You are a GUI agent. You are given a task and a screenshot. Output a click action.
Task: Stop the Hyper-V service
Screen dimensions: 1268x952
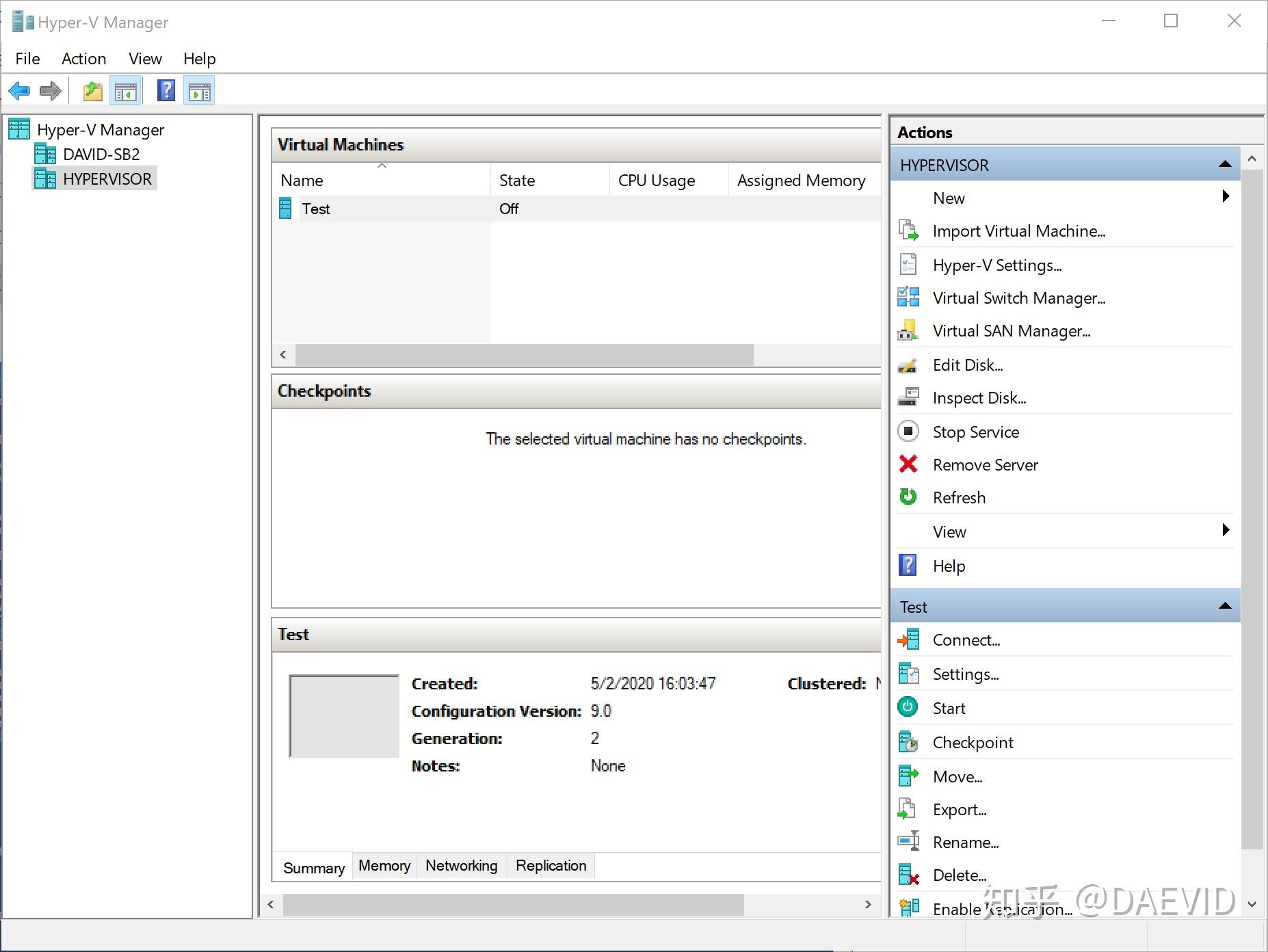[976, 432]
